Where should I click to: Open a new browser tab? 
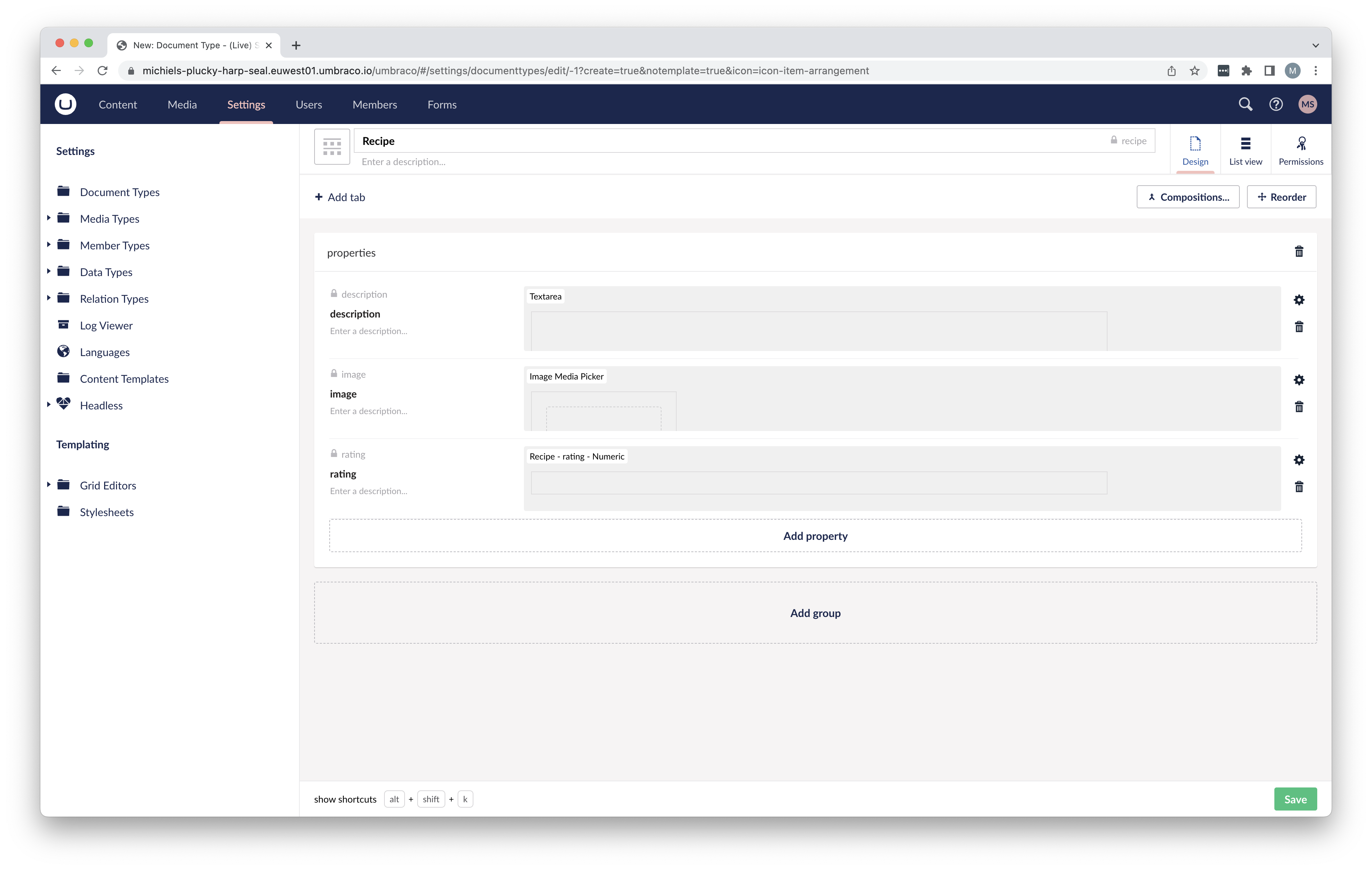coord(296,45)
